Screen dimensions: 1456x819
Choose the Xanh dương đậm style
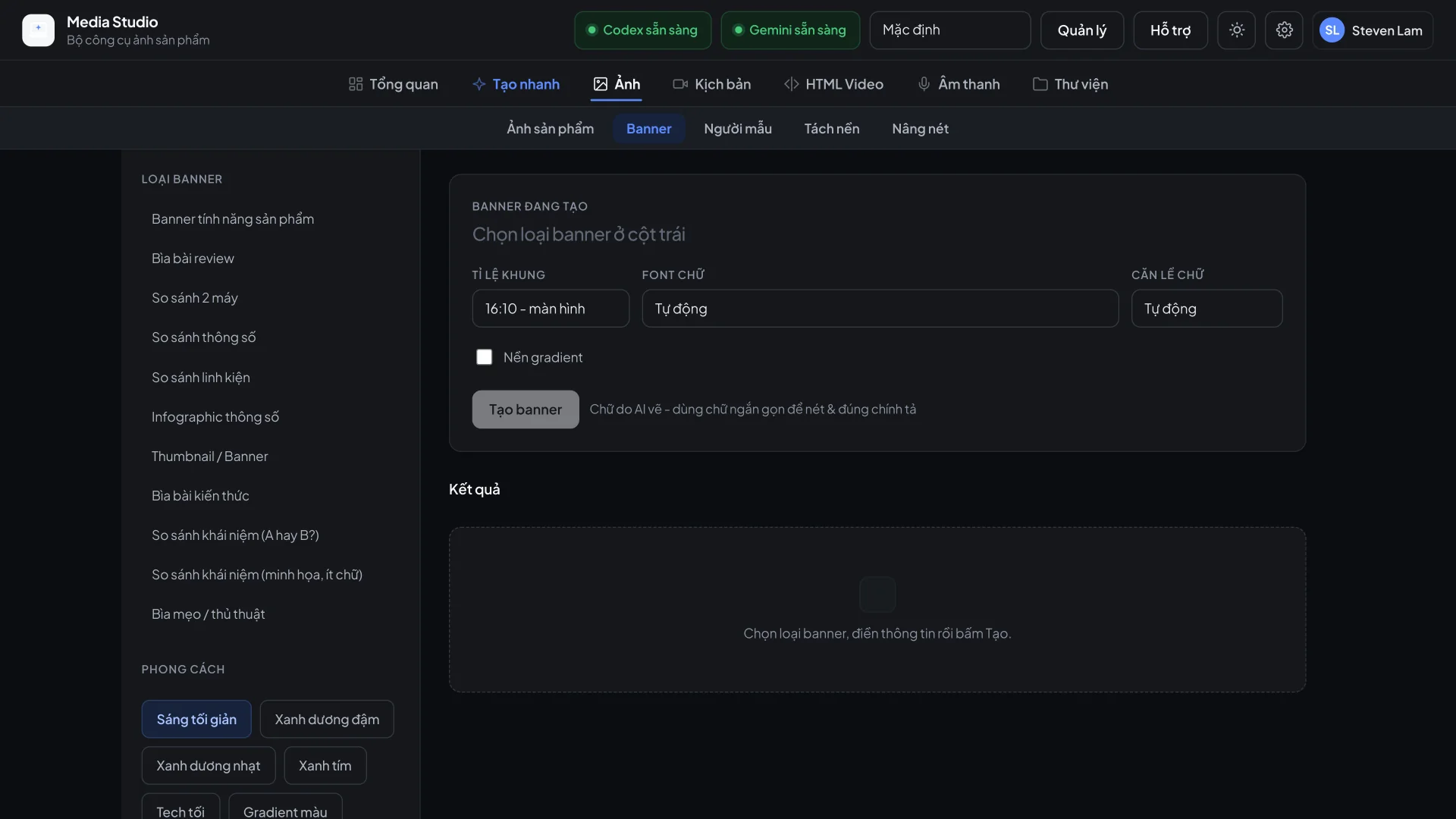pos(327,720)
